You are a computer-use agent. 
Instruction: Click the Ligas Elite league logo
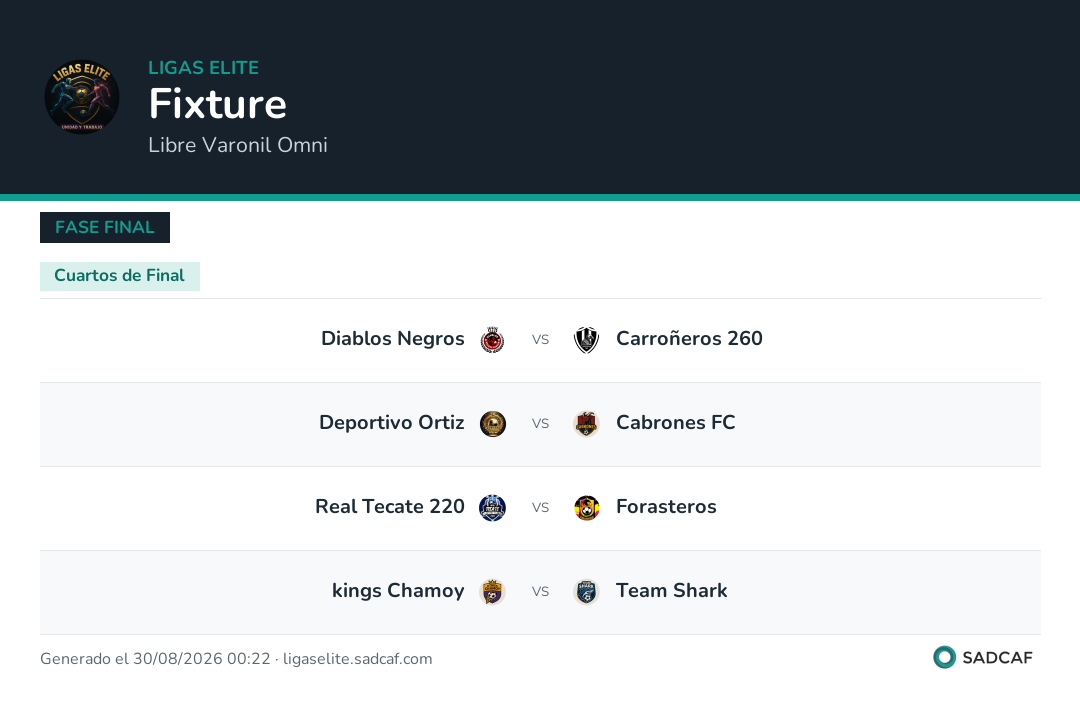tap(82, 97)
